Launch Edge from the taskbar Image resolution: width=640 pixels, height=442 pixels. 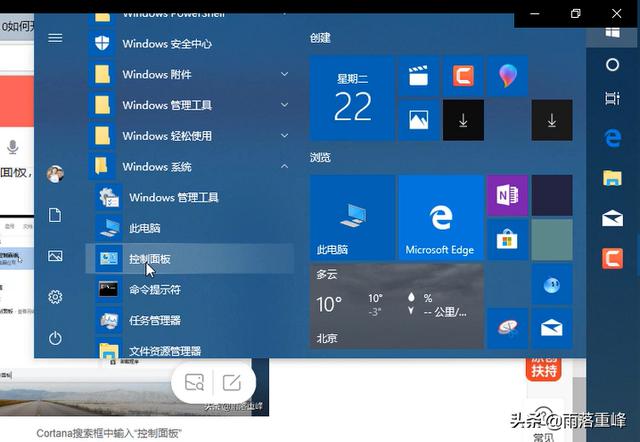612,138
